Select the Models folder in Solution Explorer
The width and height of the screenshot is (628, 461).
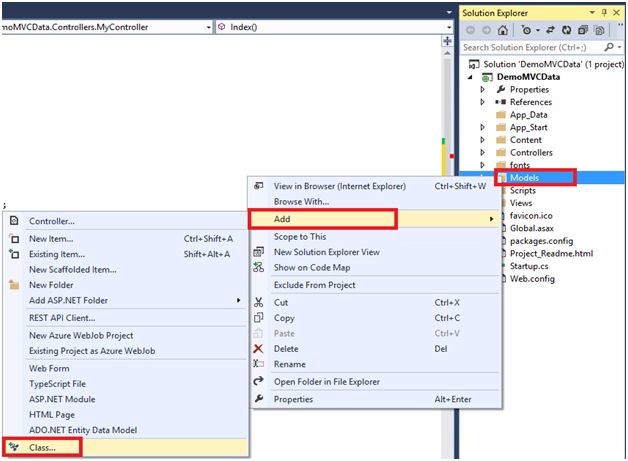524,178
